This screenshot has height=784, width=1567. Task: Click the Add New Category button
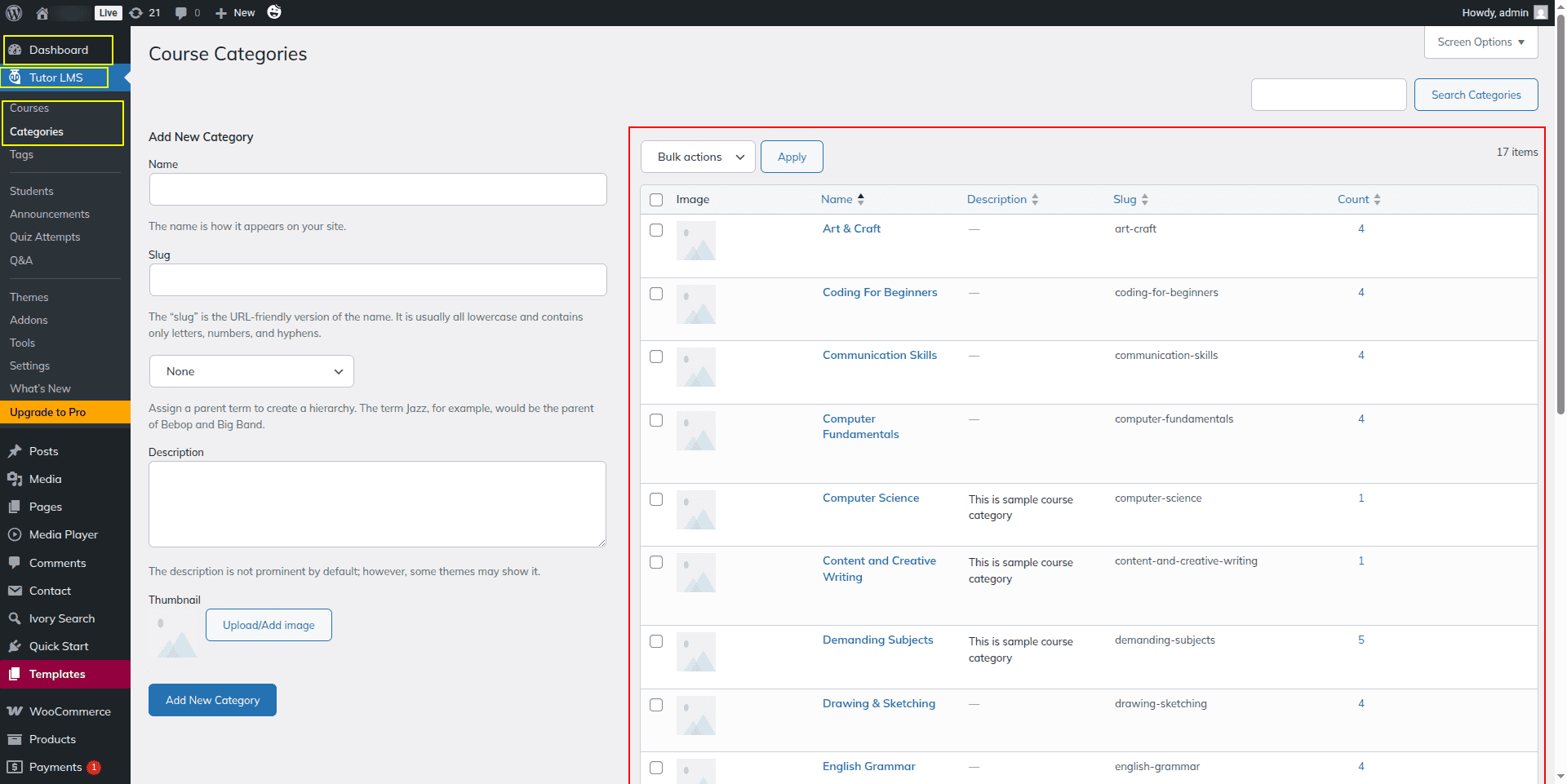pyautogui.click(x=212, y=700)
